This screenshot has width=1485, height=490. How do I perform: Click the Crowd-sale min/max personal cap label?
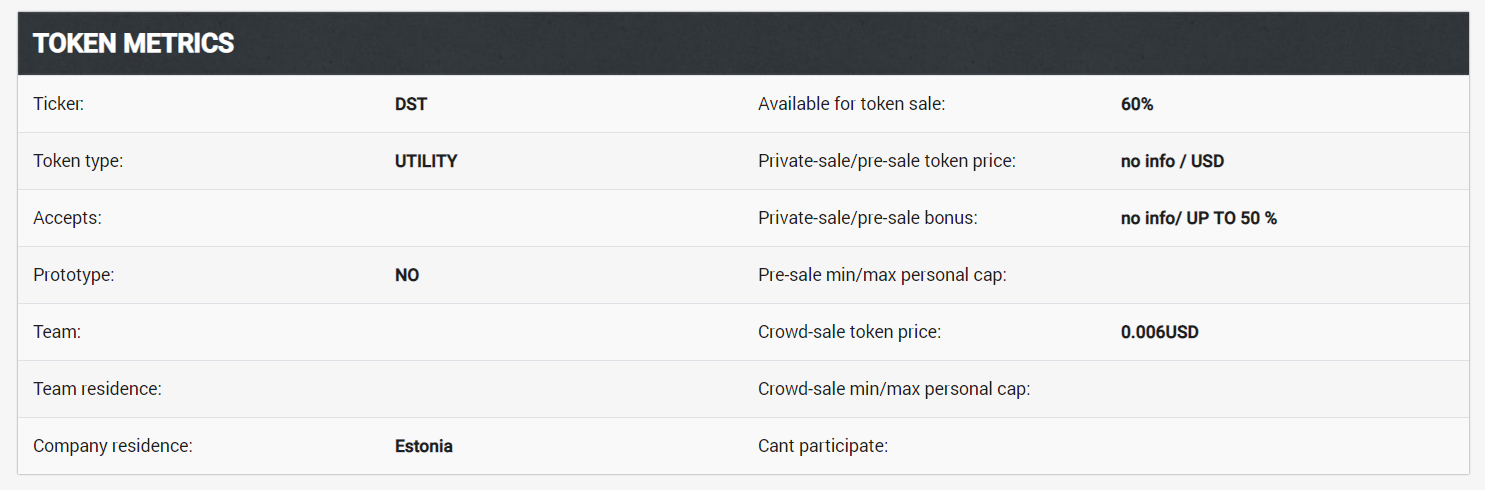[894, 389]
